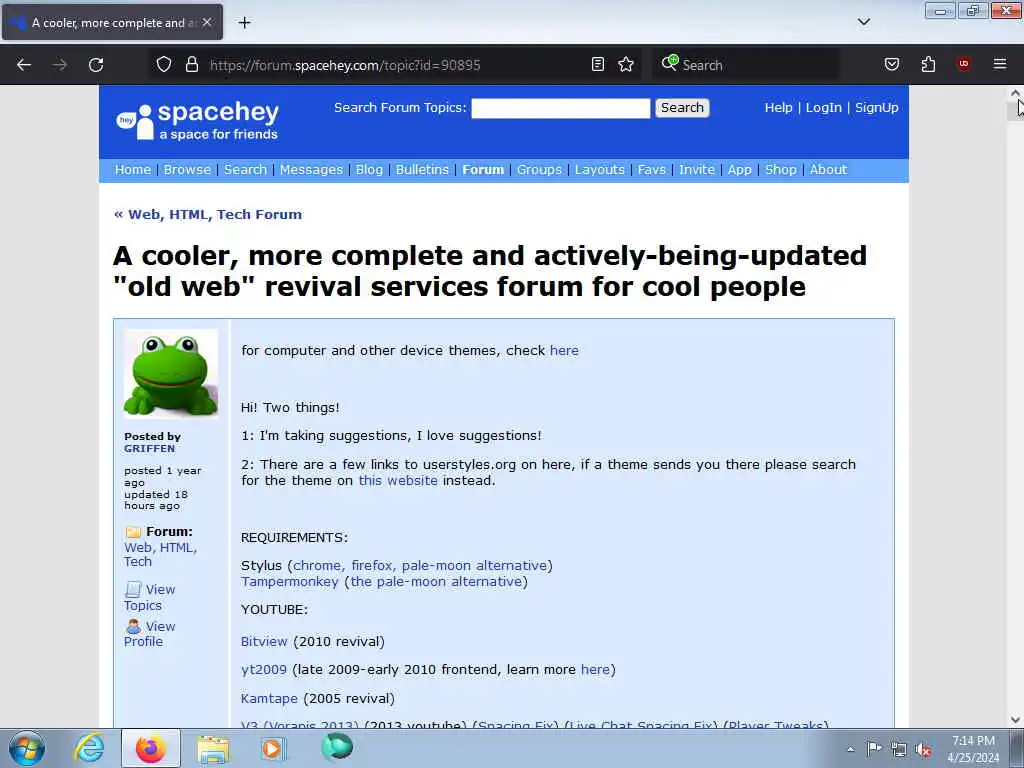Open the shield tracking protection icon

click(164, 64)
